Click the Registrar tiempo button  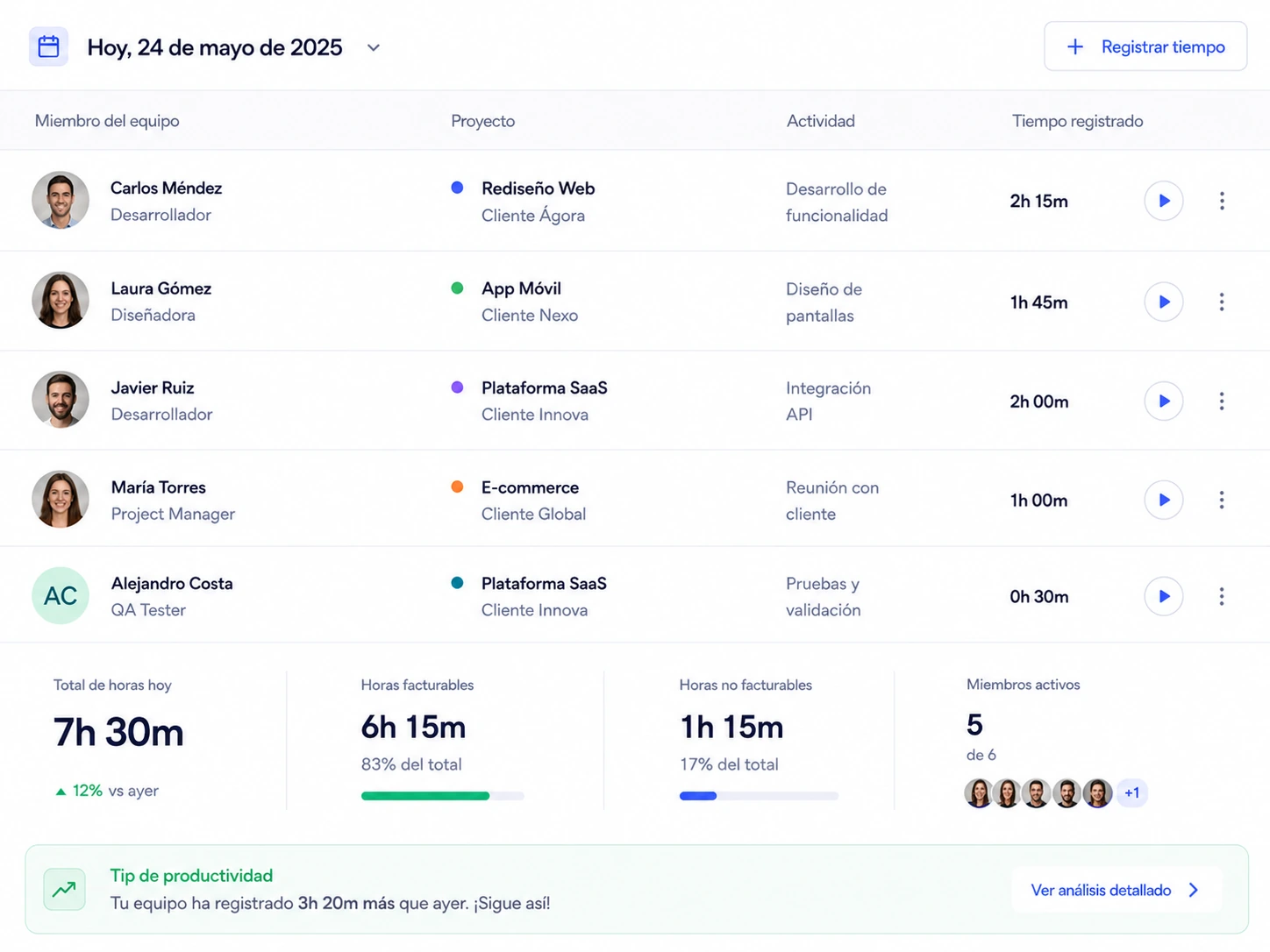click(1145, 46)
